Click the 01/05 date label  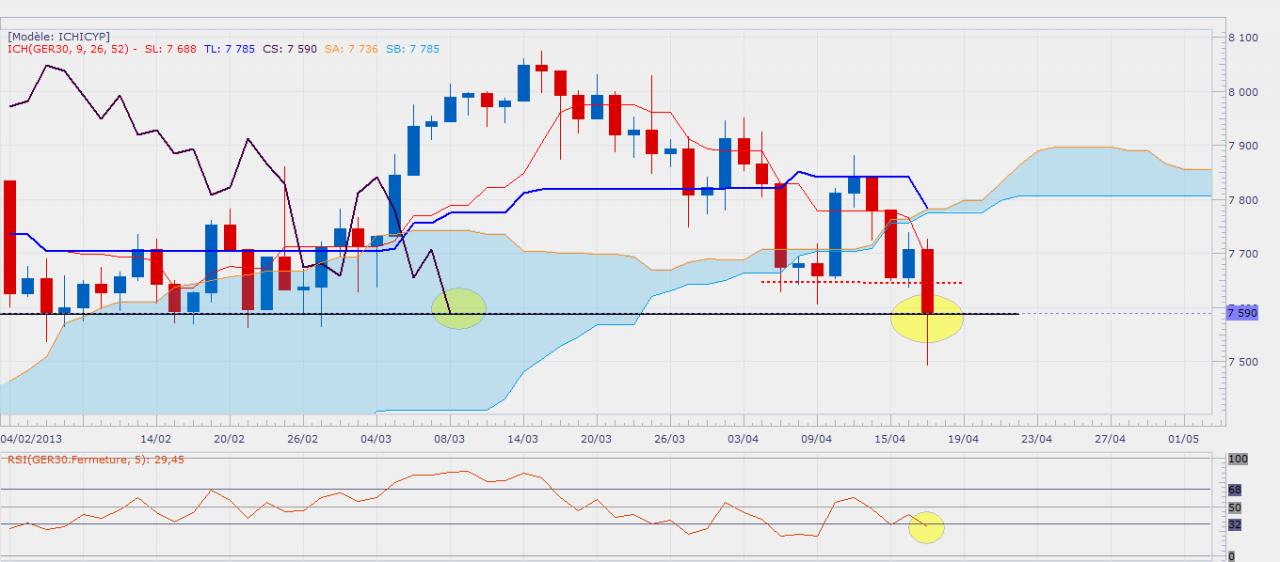pos(1183,438)
